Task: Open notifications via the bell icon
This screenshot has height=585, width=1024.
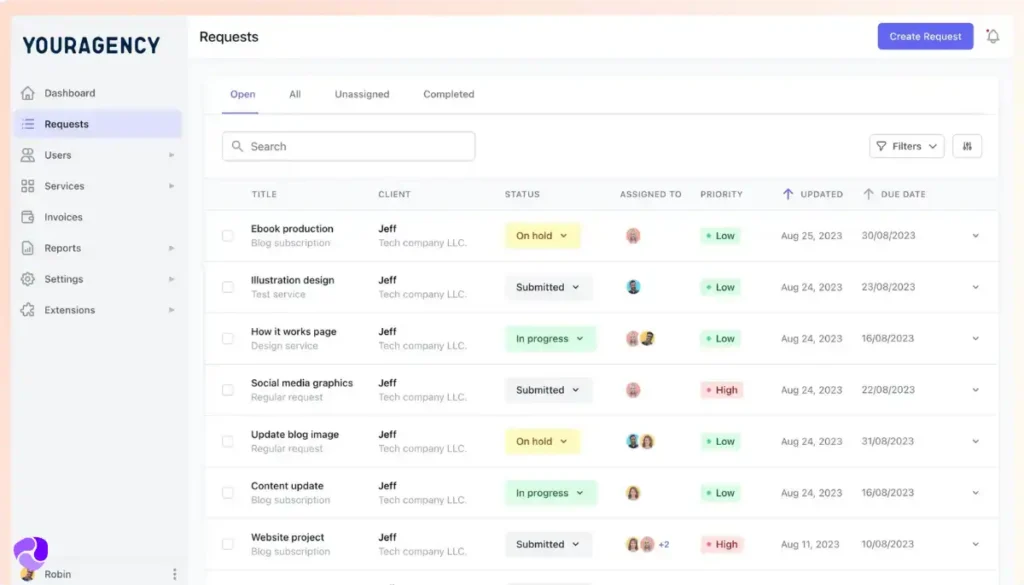Action: point(992,35)
